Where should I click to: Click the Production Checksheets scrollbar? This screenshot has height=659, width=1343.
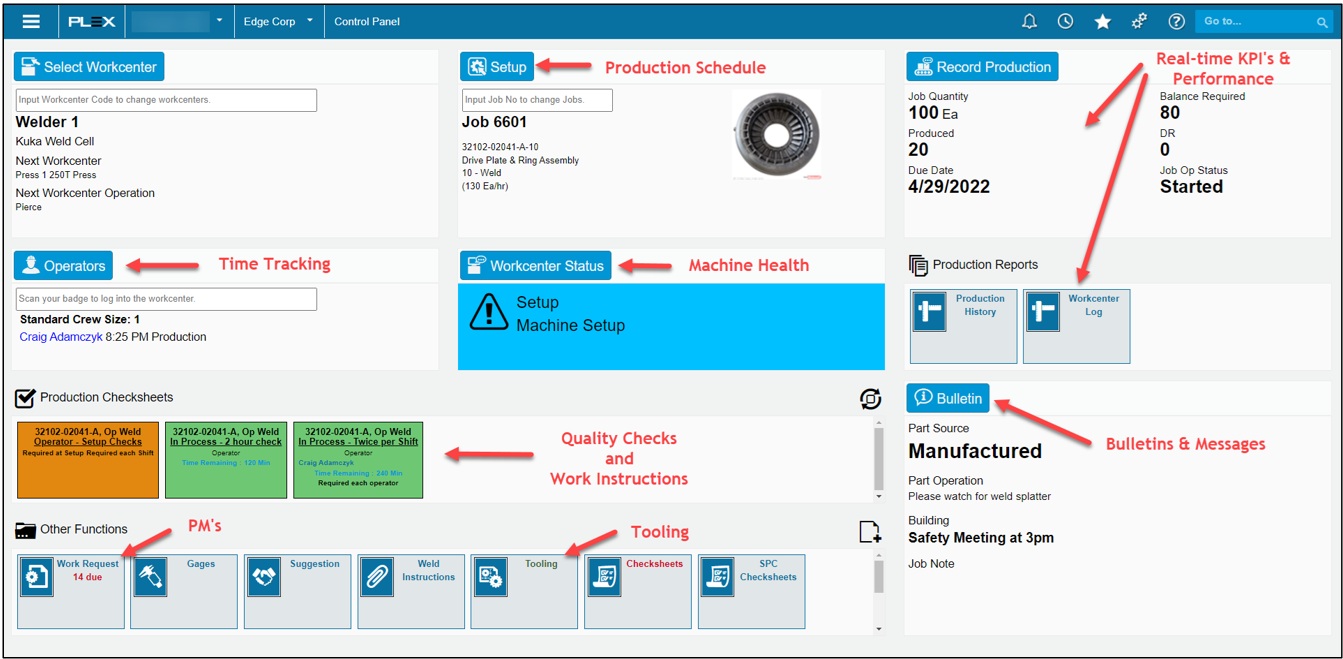tap(879, 459)
